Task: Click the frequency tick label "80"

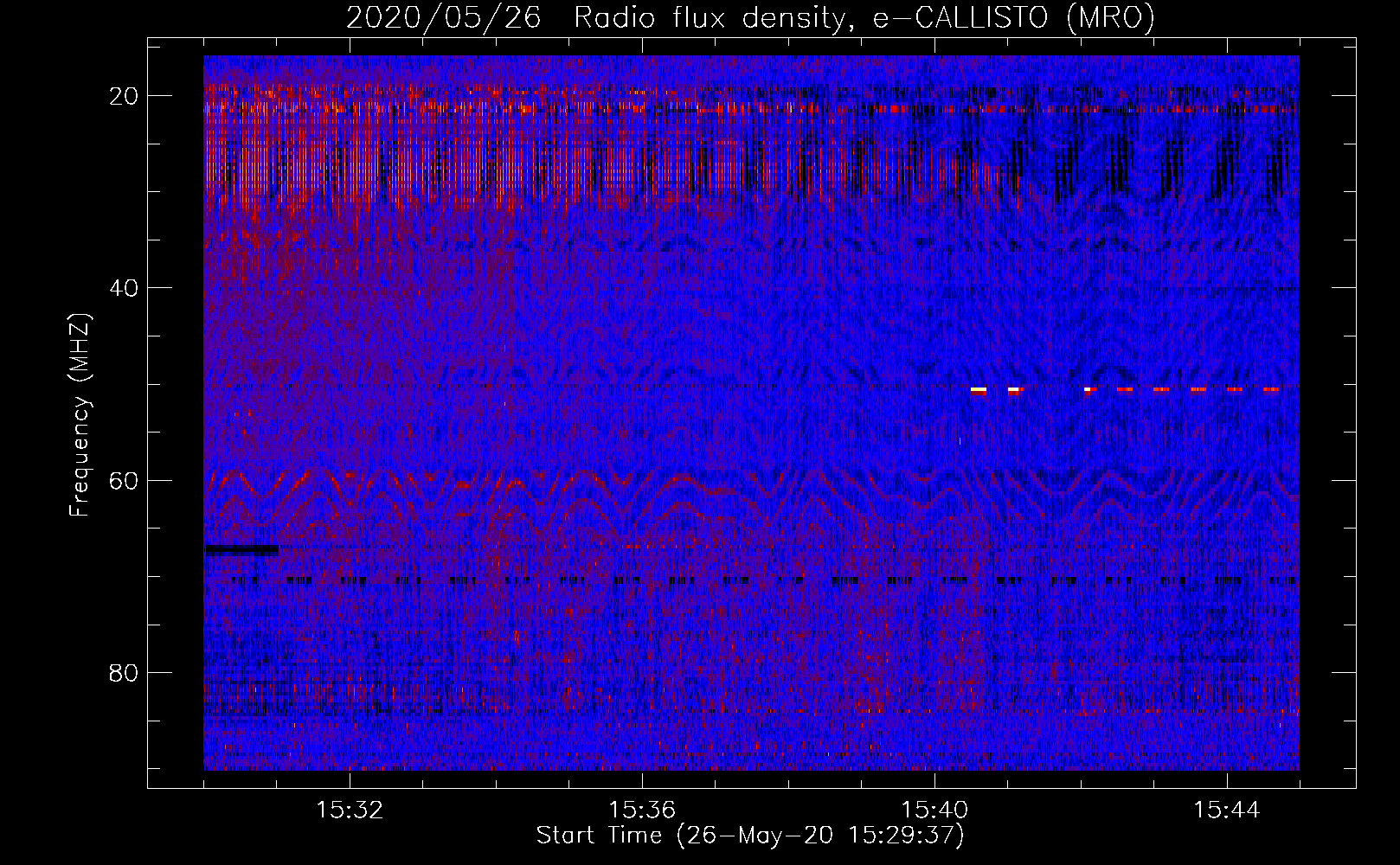Action: click(125, 672)
